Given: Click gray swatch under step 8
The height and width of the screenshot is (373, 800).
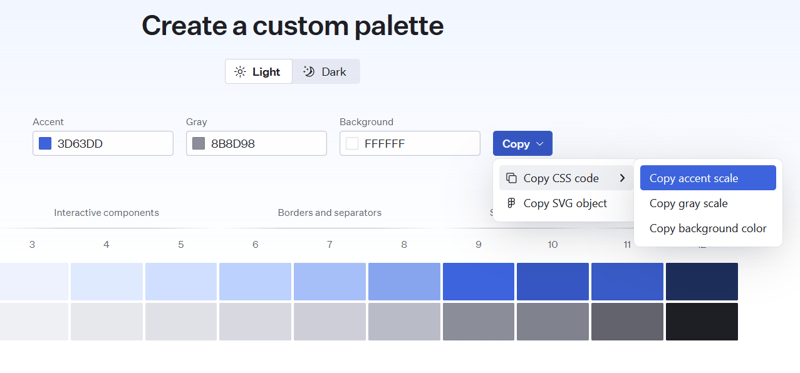Looking at the screenshot, I should click(404, 321).
